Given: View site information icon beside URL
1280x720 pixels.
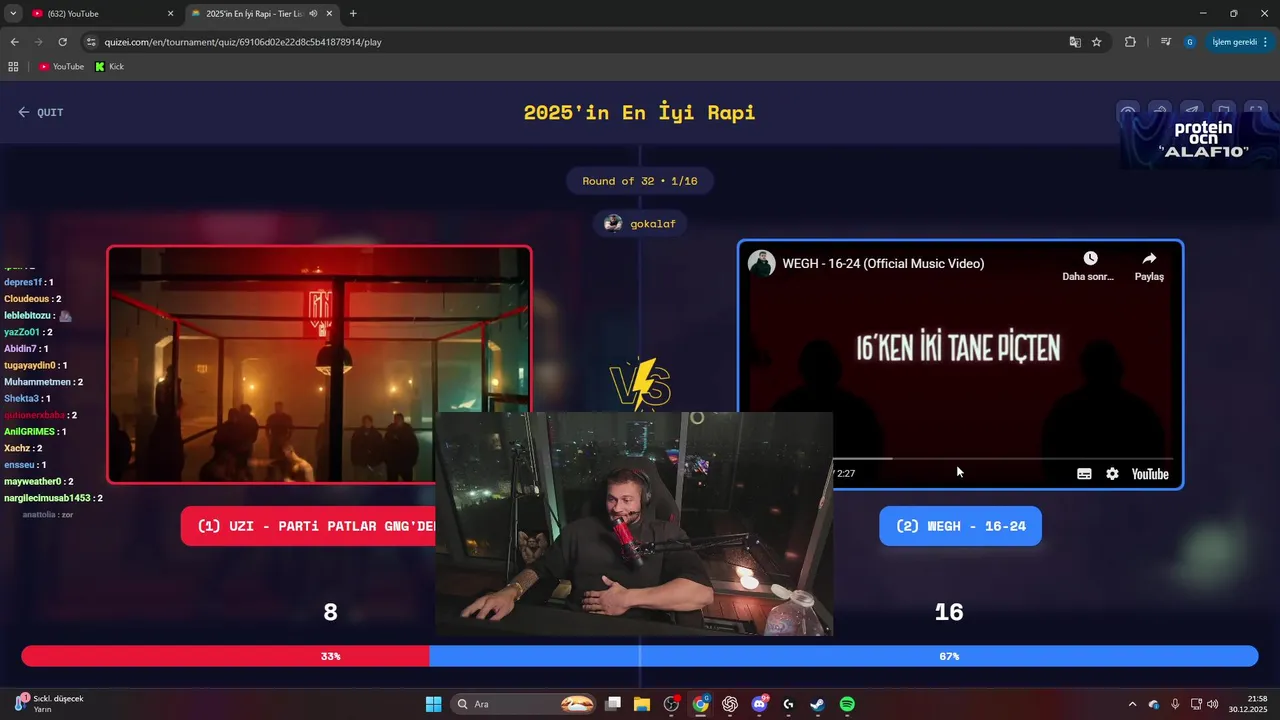Looking at the screenshot, I should (91, 42).
